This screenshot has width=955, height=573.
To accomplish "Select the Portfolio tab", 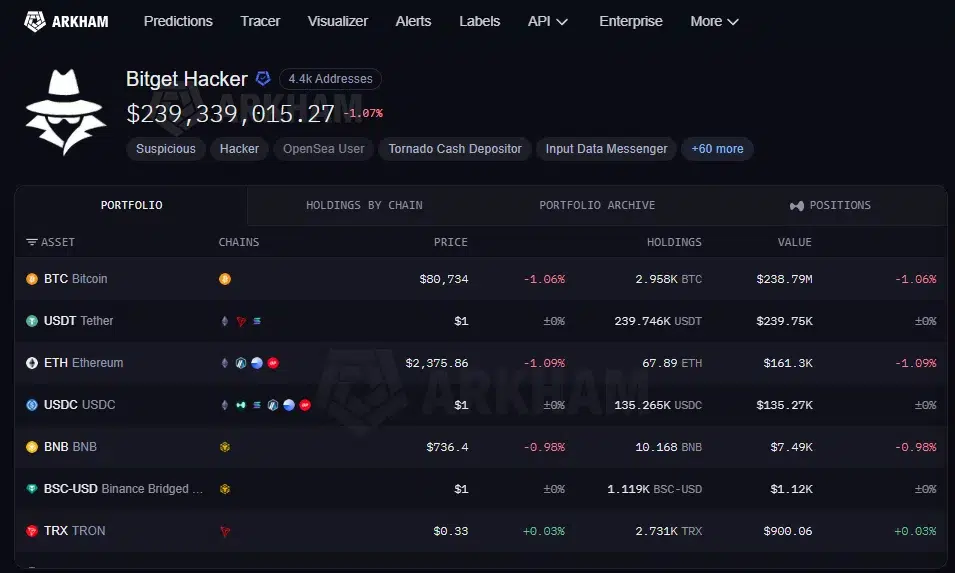I will click(x=132, y=205).
